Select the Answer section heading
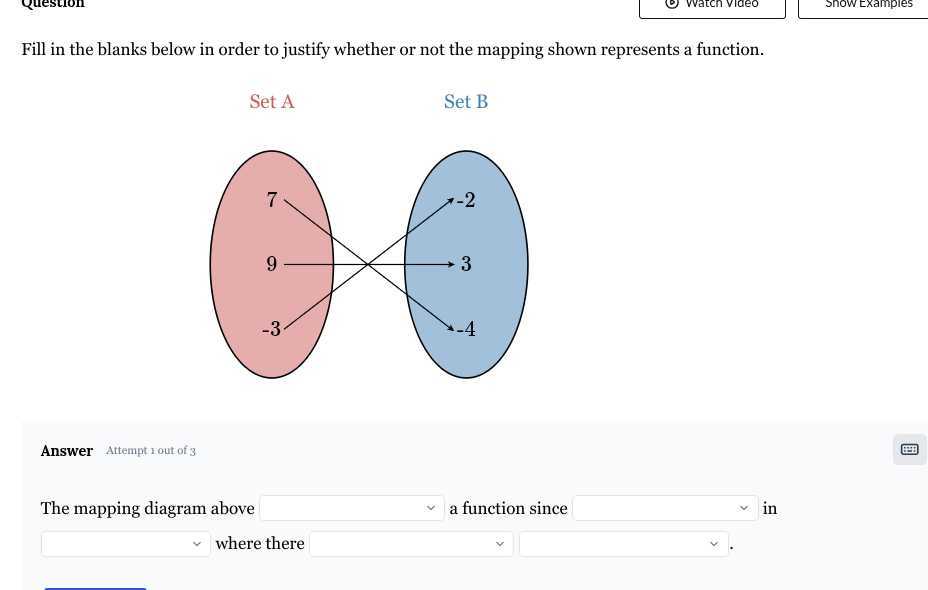 point(66,450)
